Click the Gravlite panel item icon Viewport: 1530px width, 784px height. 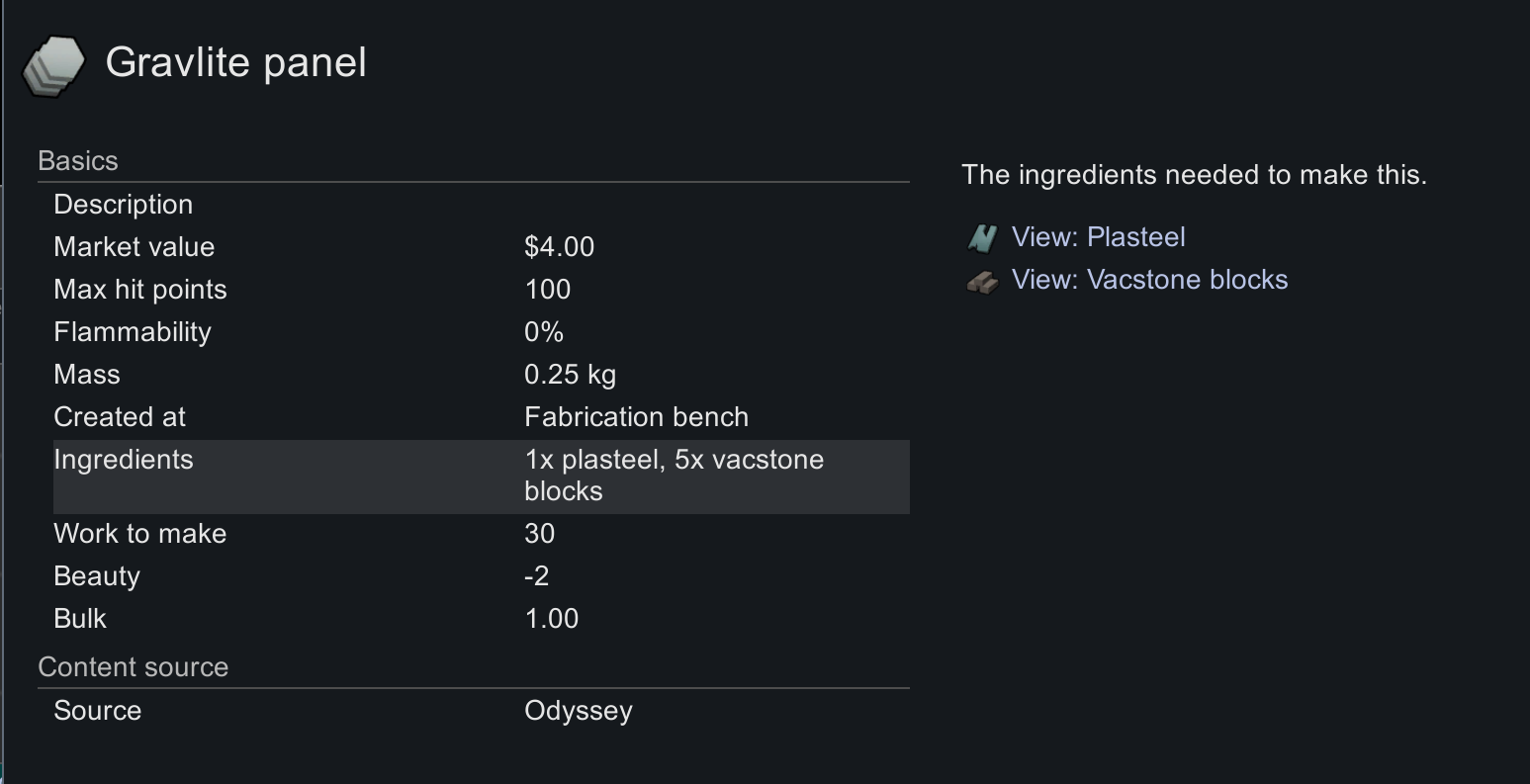(54, 66)
